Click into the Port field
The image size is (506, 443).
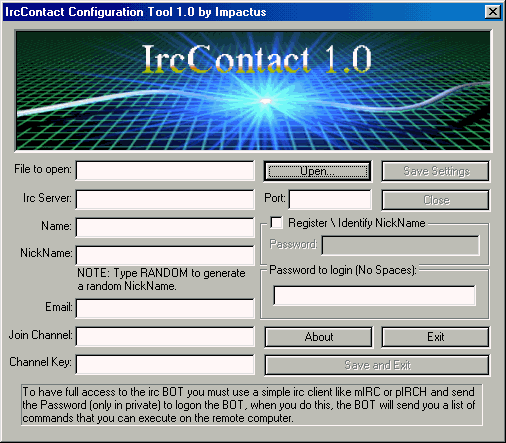330,199
